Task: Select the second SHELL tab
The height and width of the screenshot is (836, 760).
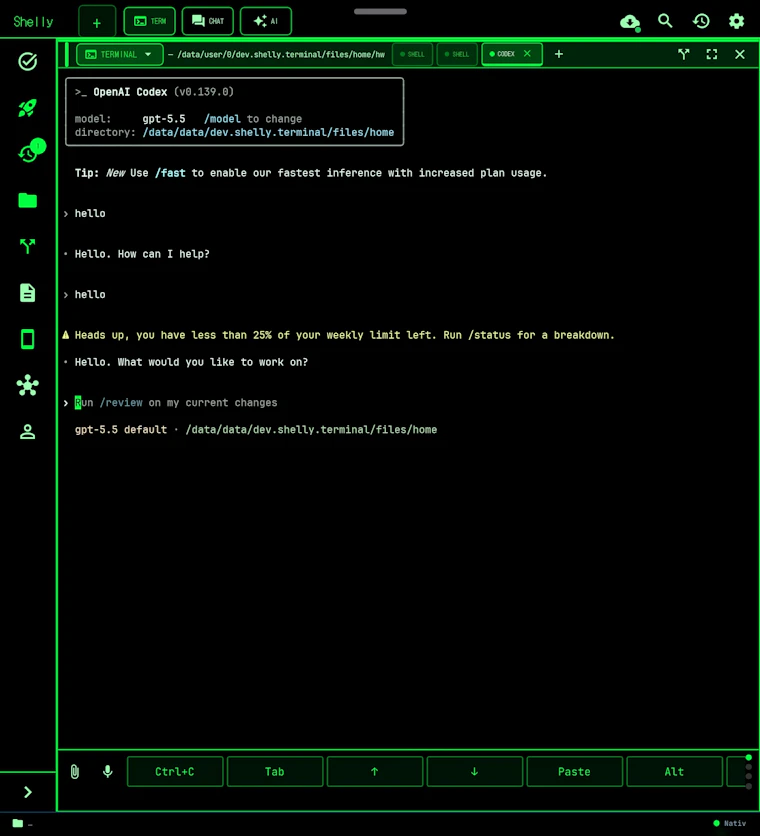Action: tap(457, 54)
